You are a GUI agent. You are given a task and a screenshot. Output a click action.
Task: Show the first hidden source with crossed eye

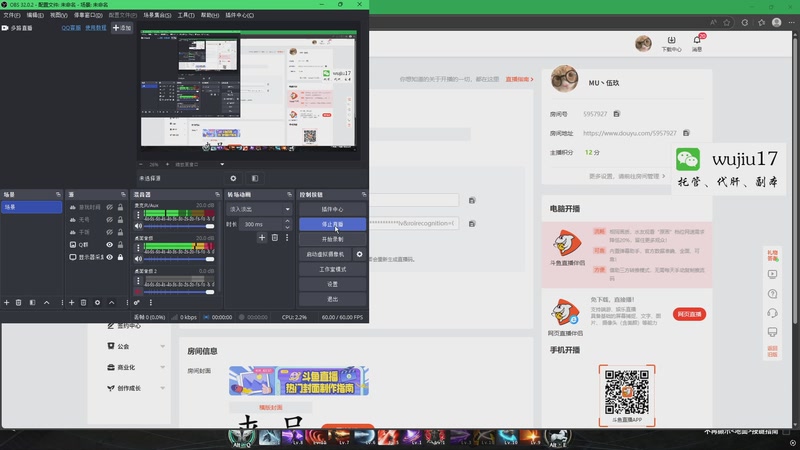click(x=109, y=207)
